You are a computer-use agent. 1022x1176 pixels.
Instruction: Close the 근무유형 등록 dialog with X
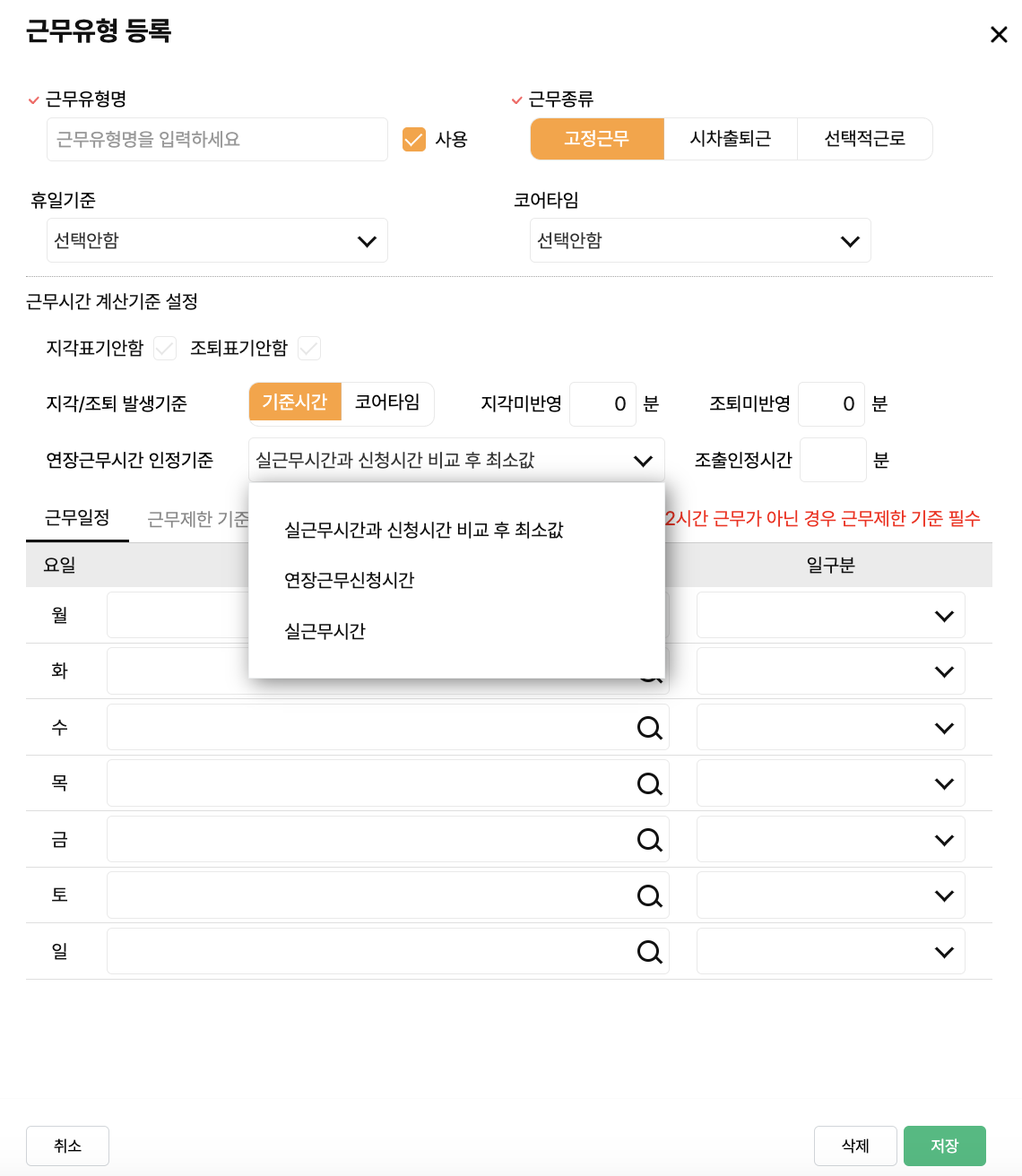(998, 35)
